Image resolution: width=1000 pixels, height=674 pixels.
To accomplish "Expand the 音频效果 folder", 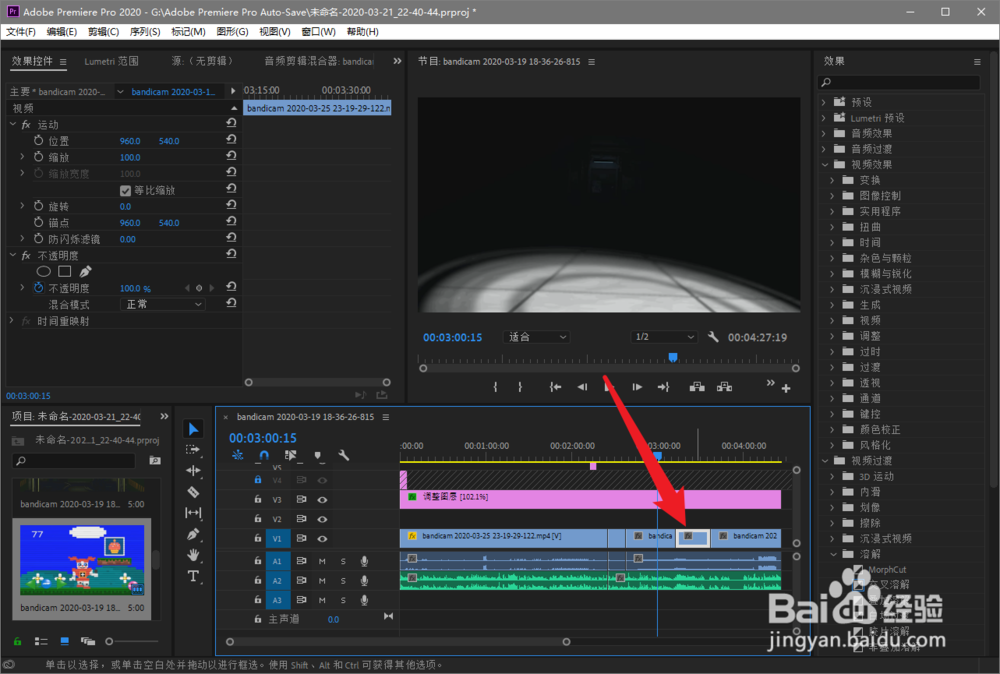I will pyautogui.click(x=824, y=133).
